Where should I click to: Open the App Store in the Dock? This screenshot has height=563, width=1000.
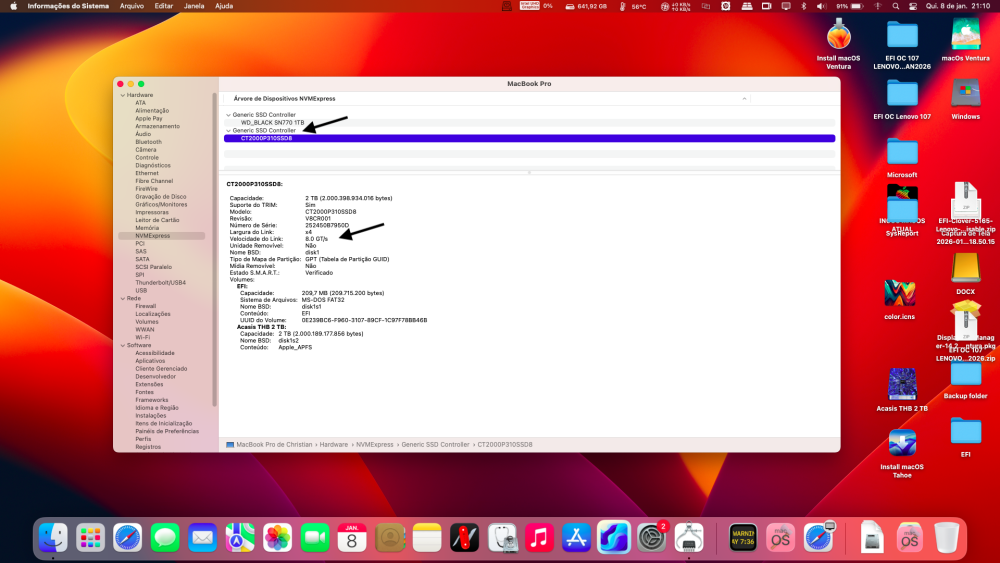(x=577, y=538)
